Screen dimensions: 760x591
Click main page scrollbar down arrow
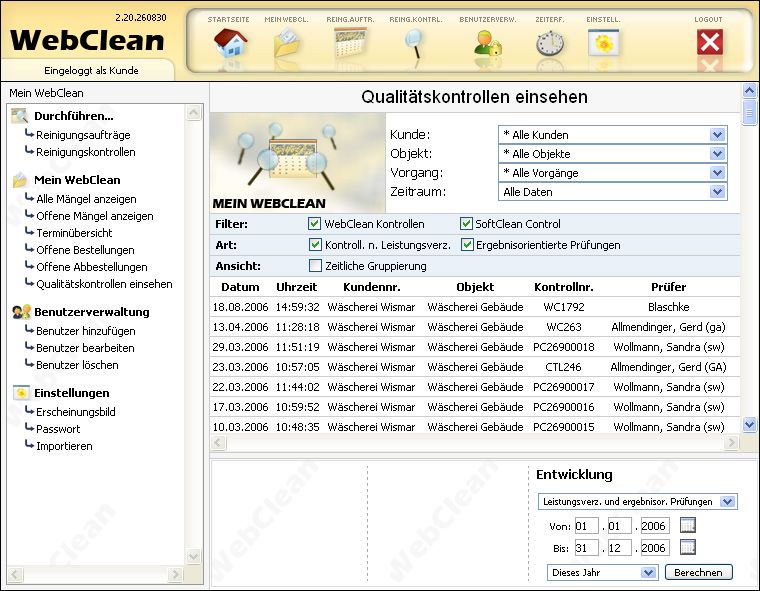pyautogui.click(x=749, y=425)
